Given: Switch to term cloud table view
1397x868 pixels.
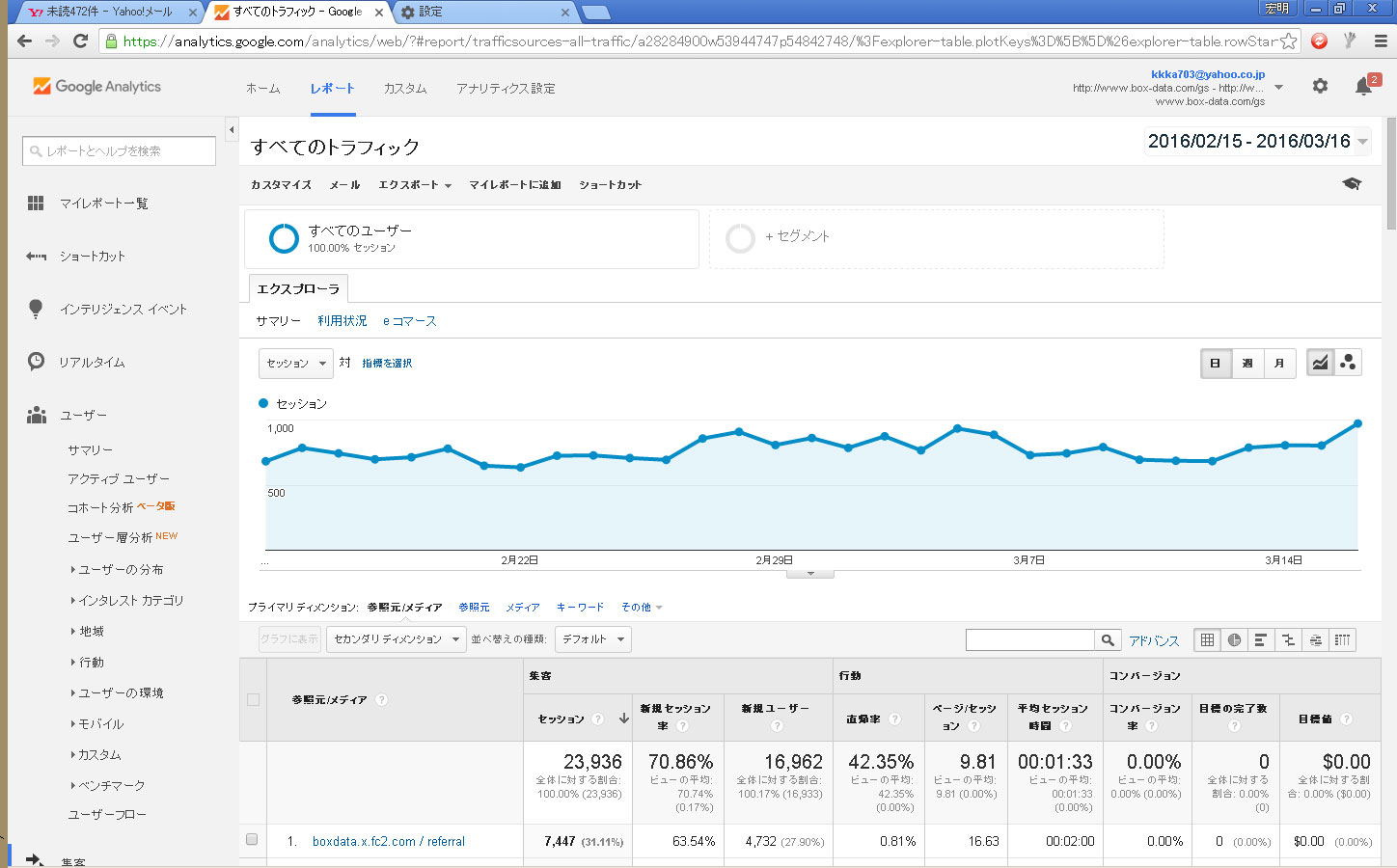Looking at the screenshot, I should (x=1315, y=639).
